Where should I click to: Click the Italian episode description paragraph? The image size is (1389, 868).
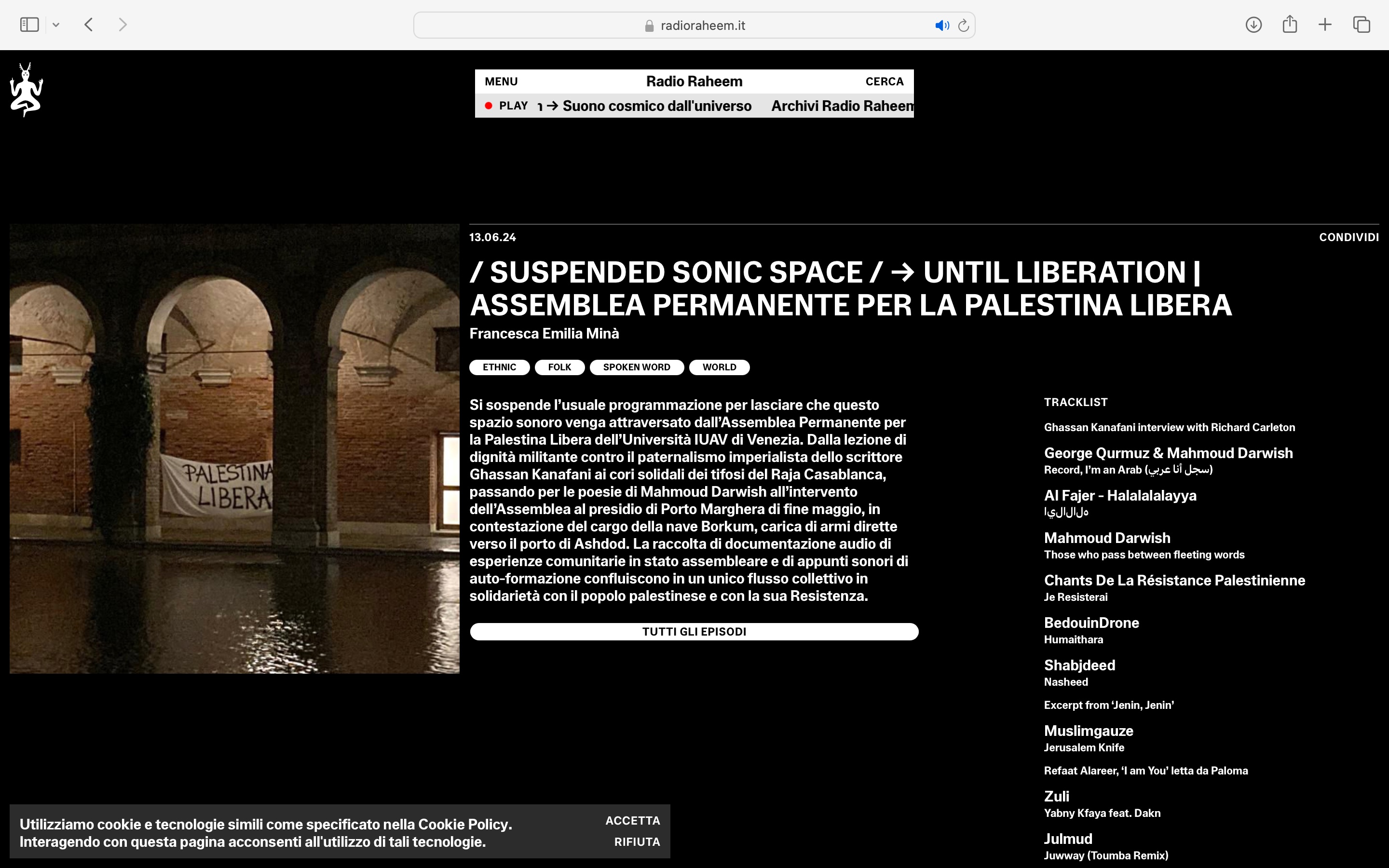point(689,500)
